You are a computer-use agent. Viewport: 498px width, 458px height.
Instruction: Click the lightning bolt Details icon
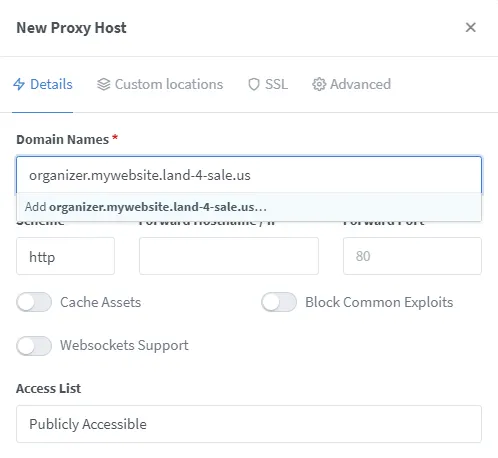(19, 84)
